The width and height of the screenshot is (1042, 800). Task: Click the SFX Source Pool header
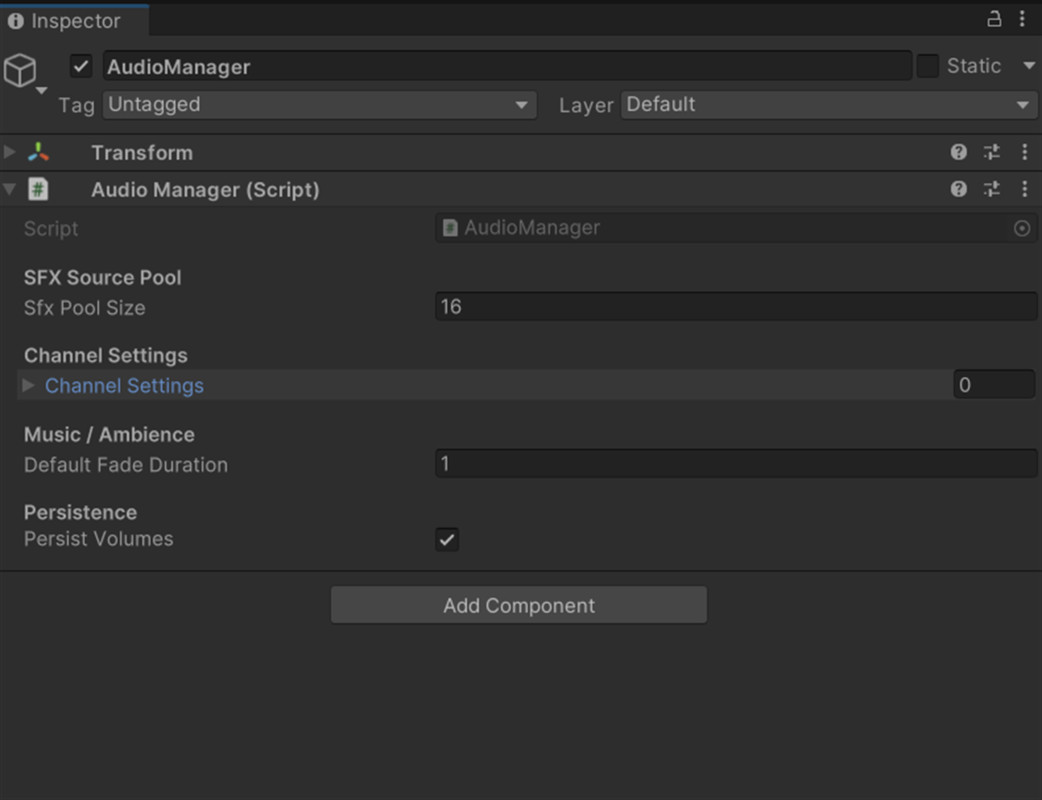(102, 278)
